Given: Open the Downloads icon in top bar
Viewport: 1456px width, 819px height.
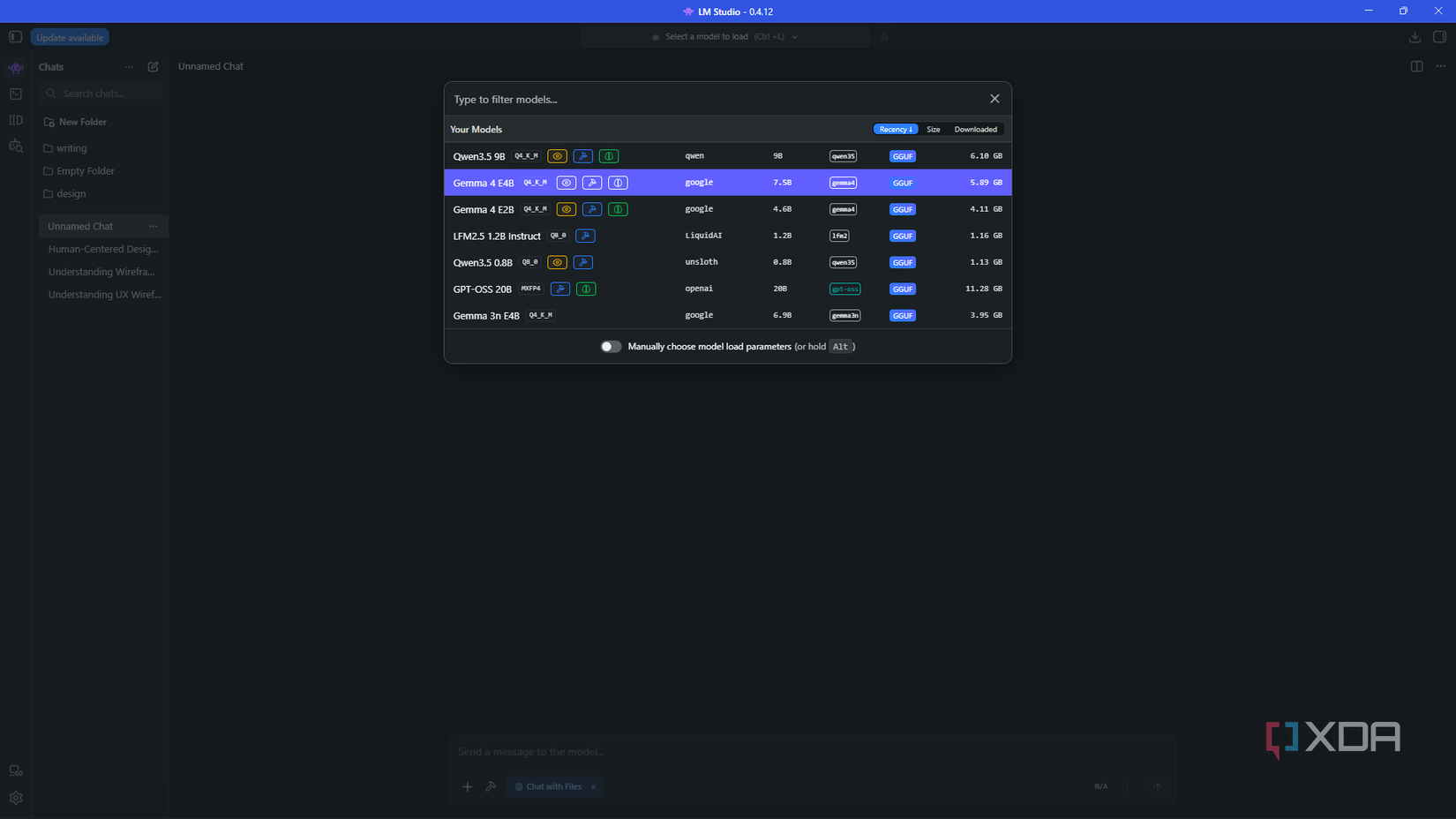Looking at the screenshot, I should point(1415,37).
